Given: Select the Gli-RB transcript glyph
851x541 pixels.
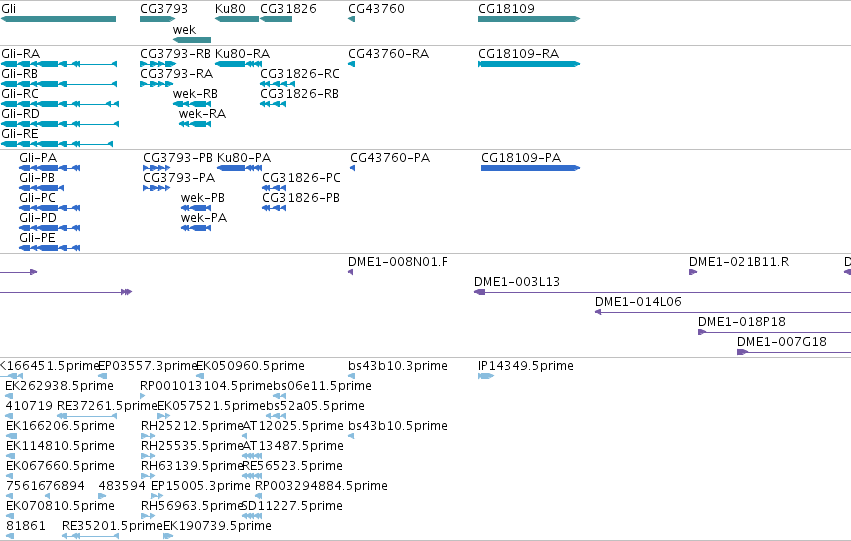Looking at the screenshot, I should pyautogui.click(x=59, y=84).
